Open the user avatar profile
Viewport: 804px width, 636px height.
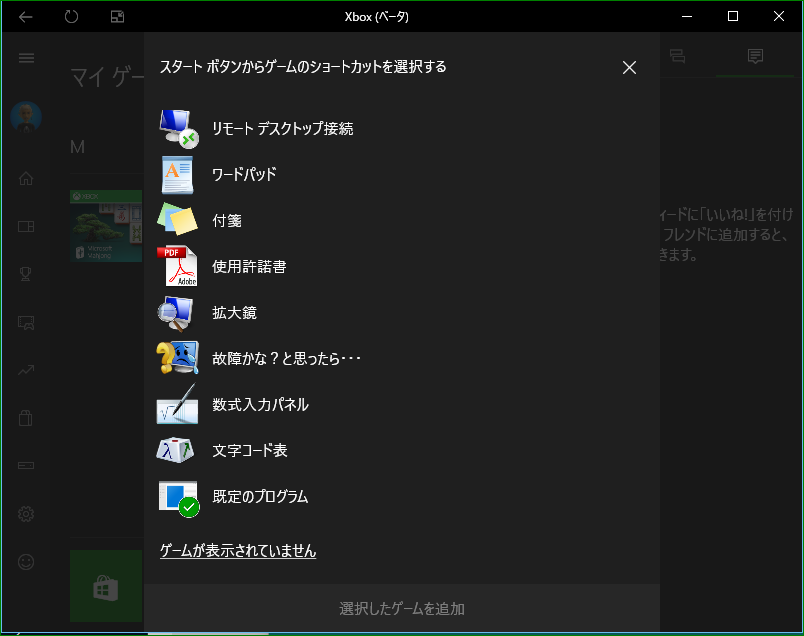(x=26, y=117)
